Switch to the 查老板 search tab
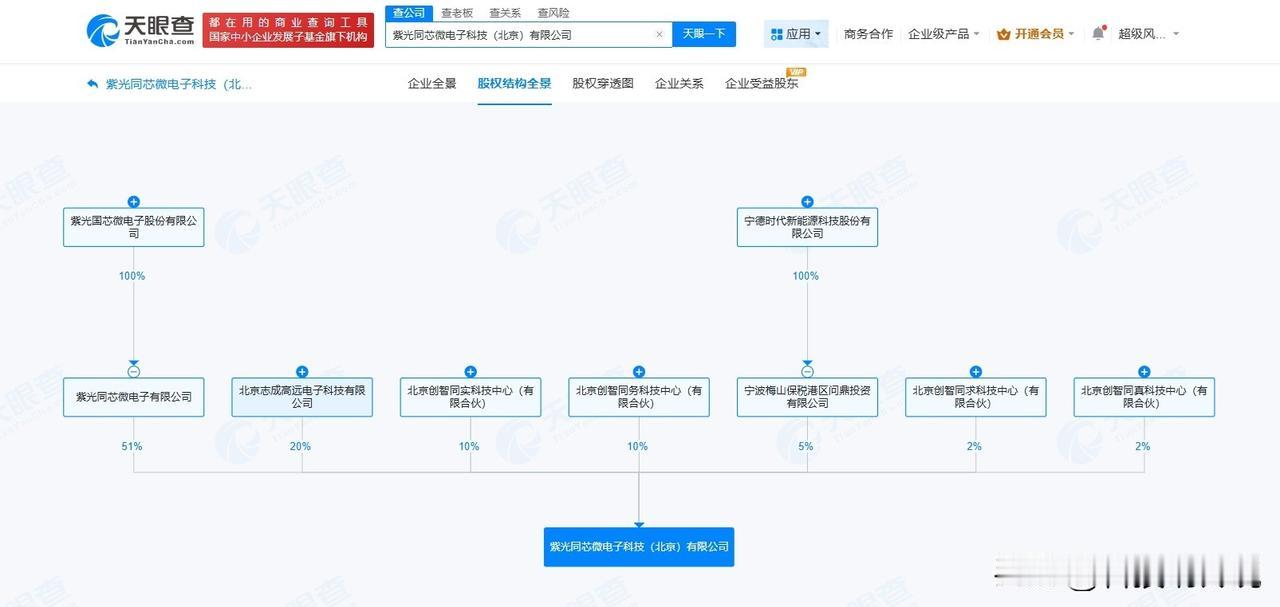This screenshot has height=607, width=1280. [457, 12]
